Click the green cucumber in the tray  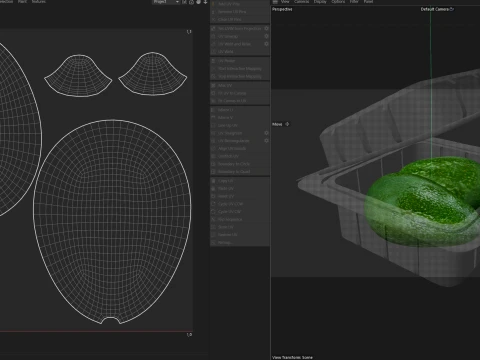[x=423, y=203]
